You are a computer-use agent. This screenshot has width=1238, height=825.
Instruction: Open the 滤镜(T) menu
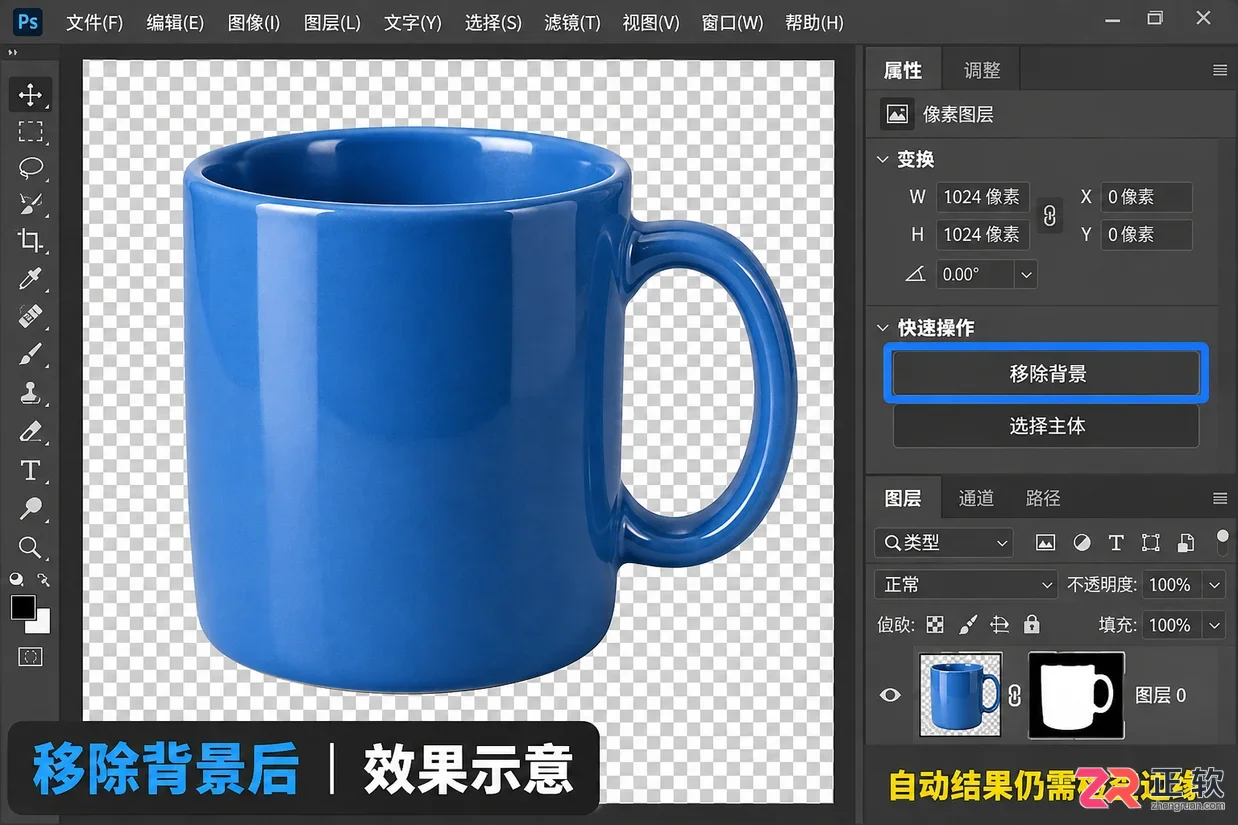coord(573,22)
